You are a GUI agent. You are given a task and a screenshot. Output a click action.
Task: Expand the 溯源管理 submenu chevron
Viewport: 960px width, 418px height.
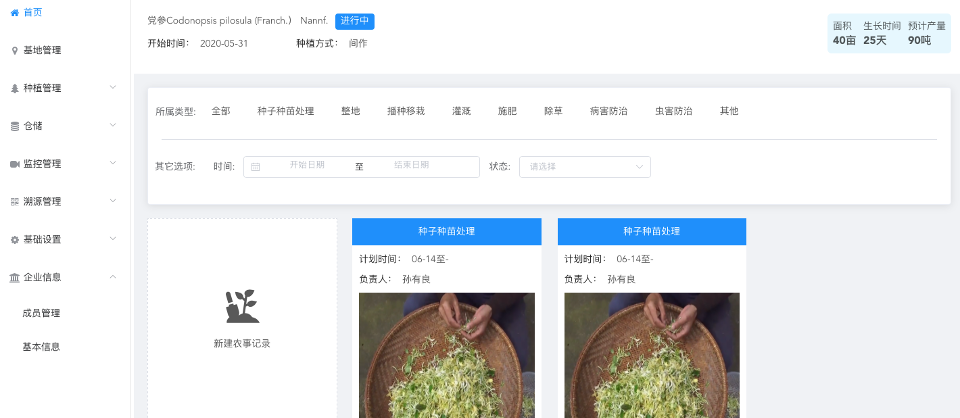(x=113, y=201)
